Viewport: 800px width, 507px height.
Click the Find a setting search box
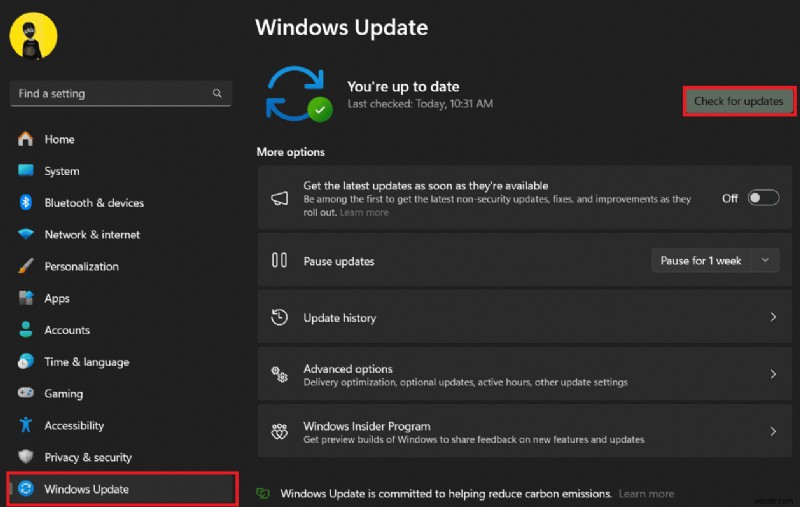tap(121, 93)
